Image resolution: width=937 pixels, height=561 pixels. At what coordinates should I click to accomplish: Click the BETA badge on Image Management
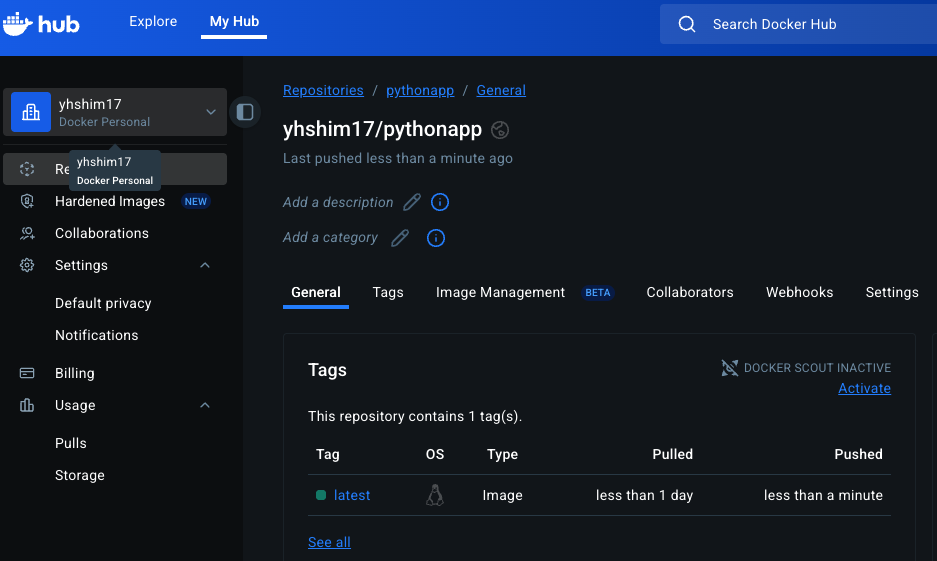[598, 293]
